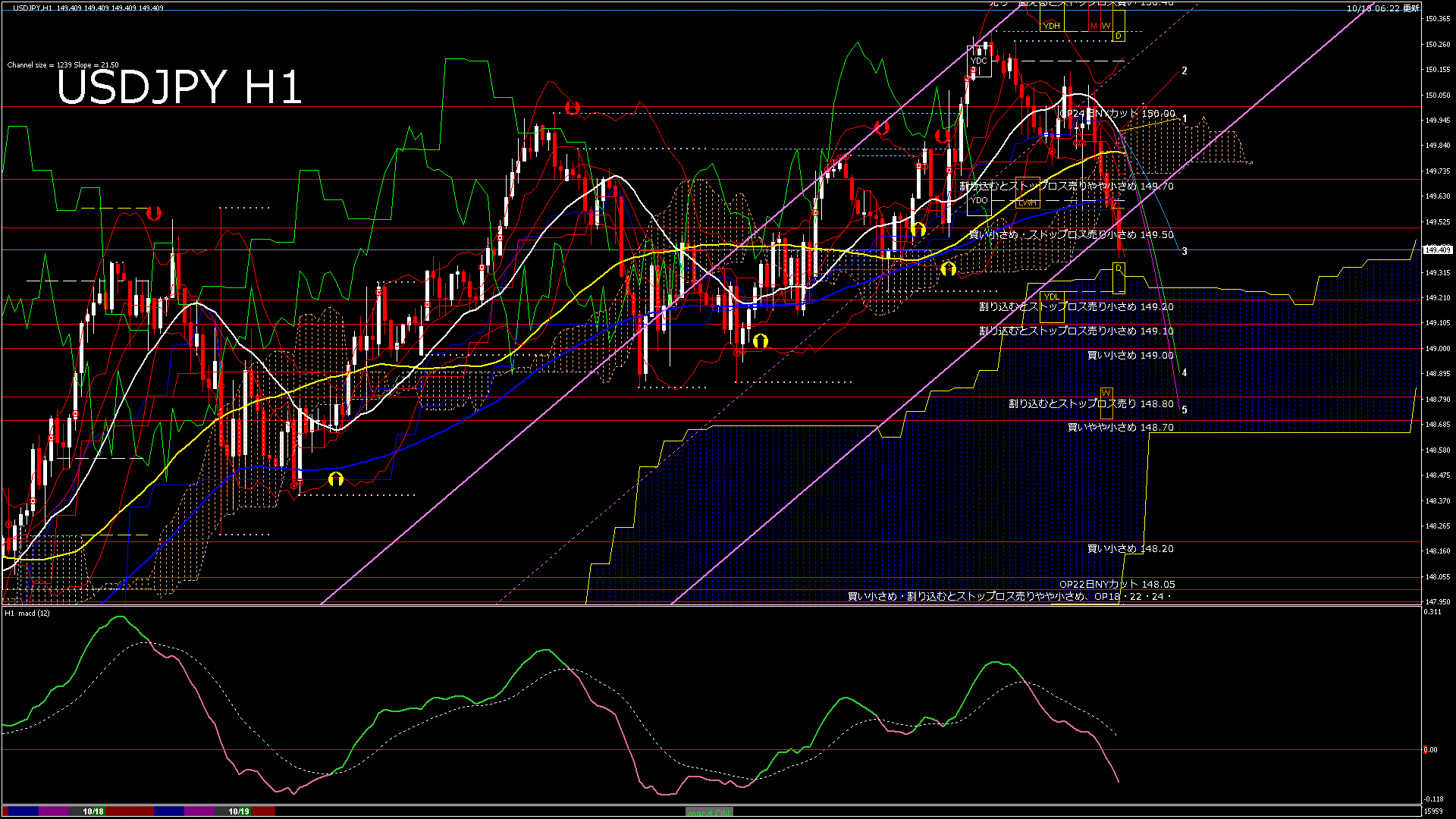Image resolution: width=1456 pixels, height=819 pixels.
Task: Click the H1 macd (12) indicator label
Action: [x=27, y=613]
